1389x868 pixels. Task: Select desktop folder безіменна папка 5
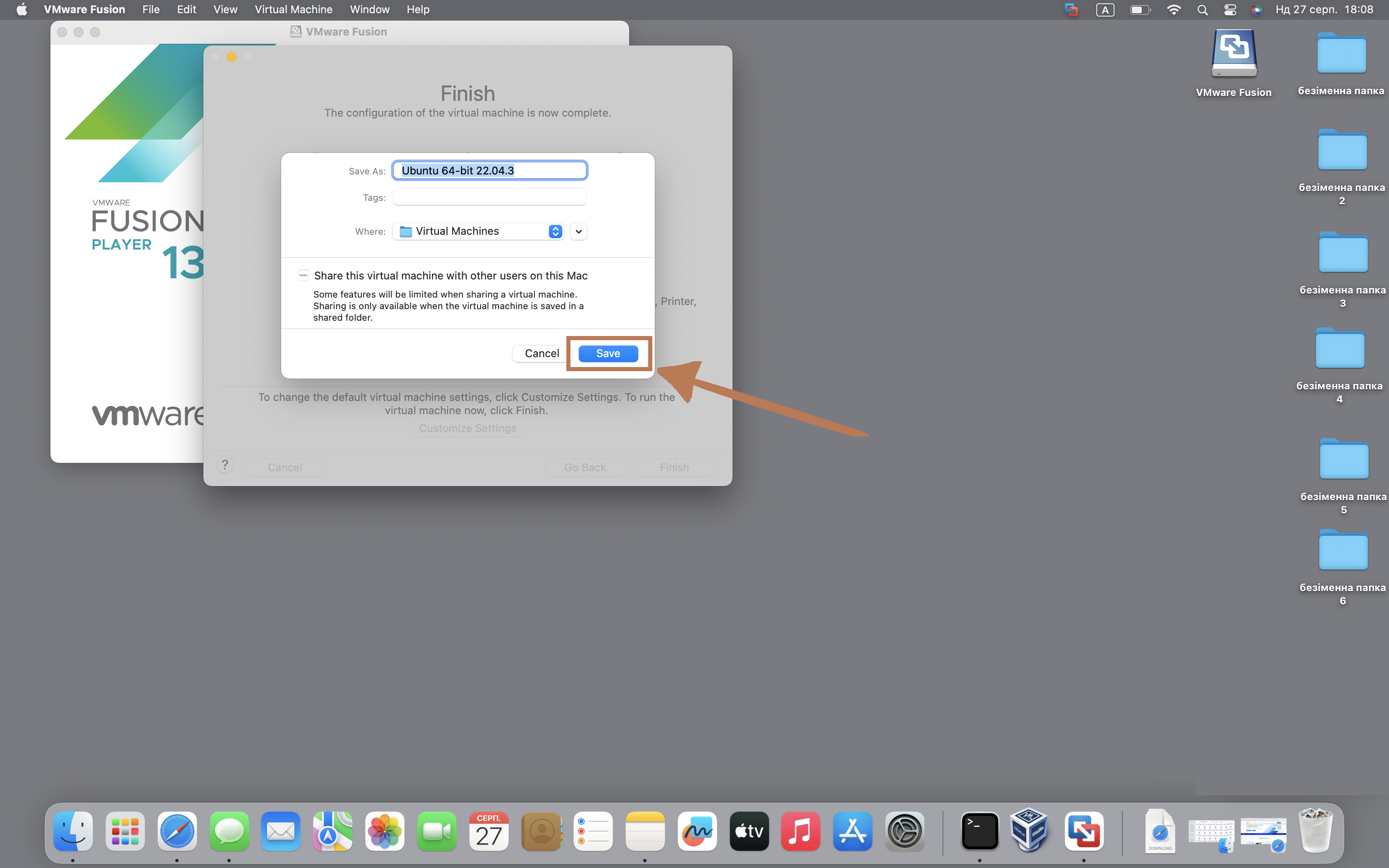1344,459
